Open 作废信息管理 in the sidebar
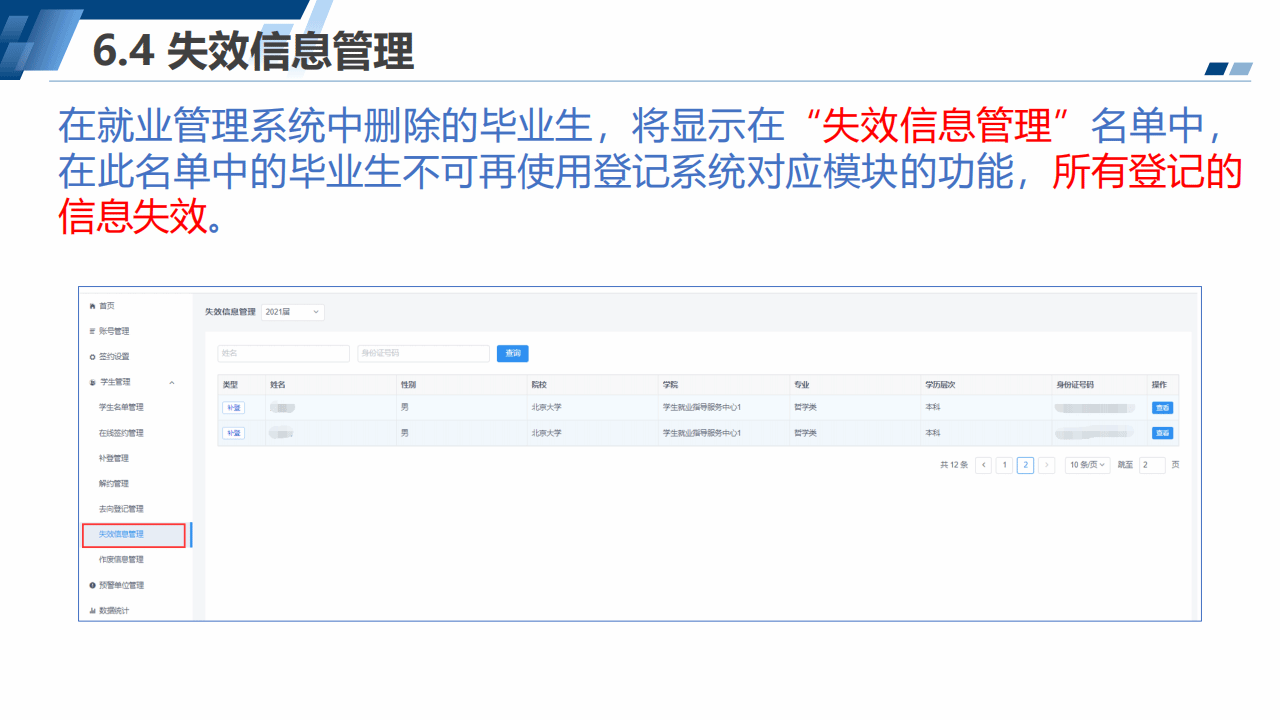1280x720 pixels. point(121,560)
